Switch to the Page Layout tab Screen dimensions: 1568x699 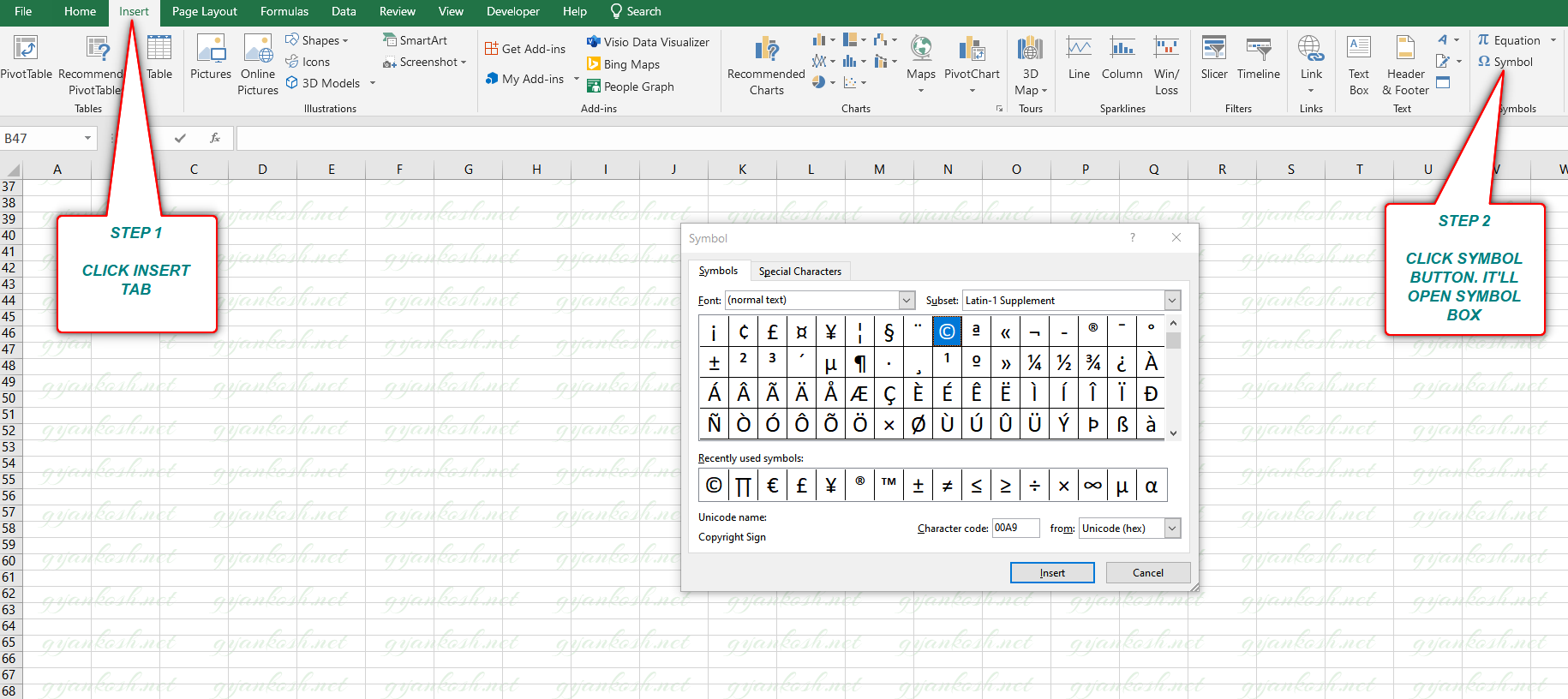coord(204,11)
